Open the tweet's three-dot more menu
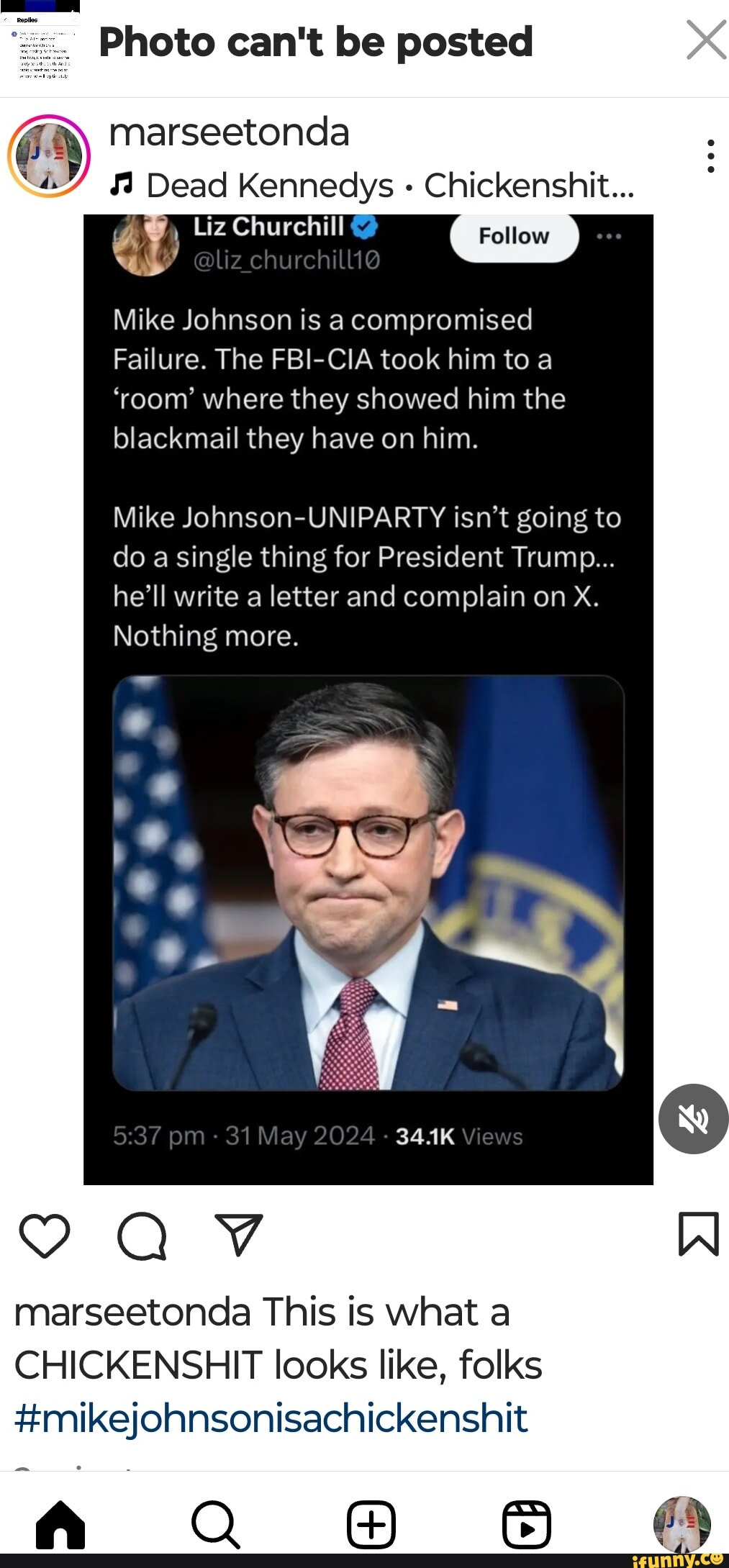The height and width of the screenshot is (1568, 729). click(x=609, y=236)
